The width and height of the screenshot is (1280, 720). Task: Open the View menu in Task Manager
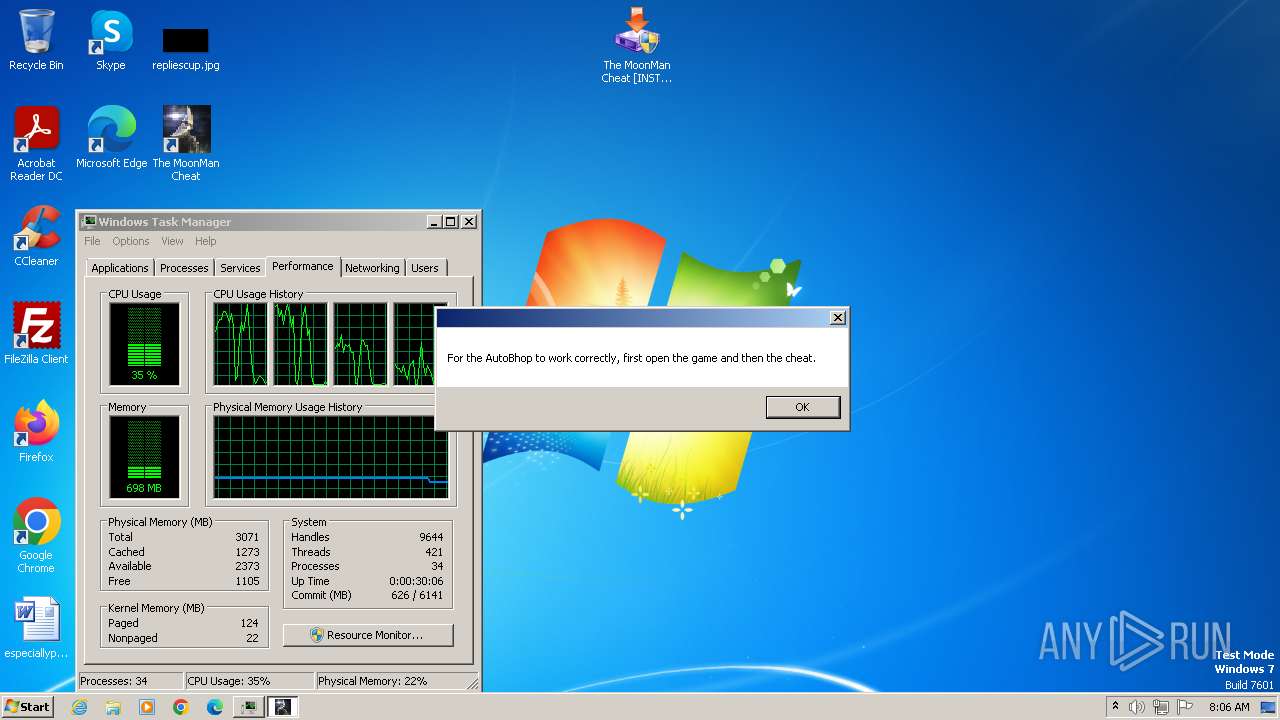[172, 241]
